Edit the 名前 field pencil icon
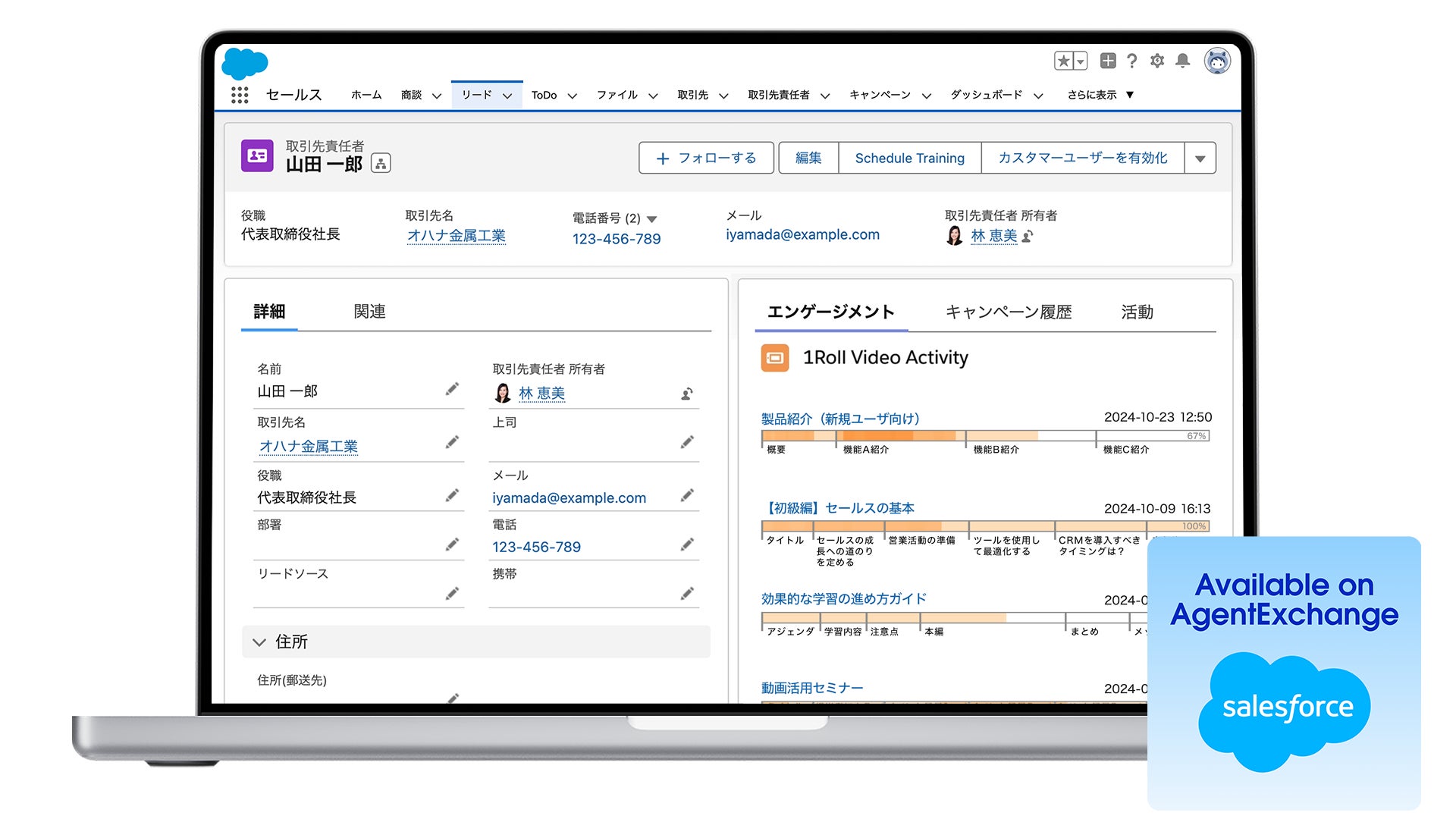1456x819 pixels. tap(452, 389)
